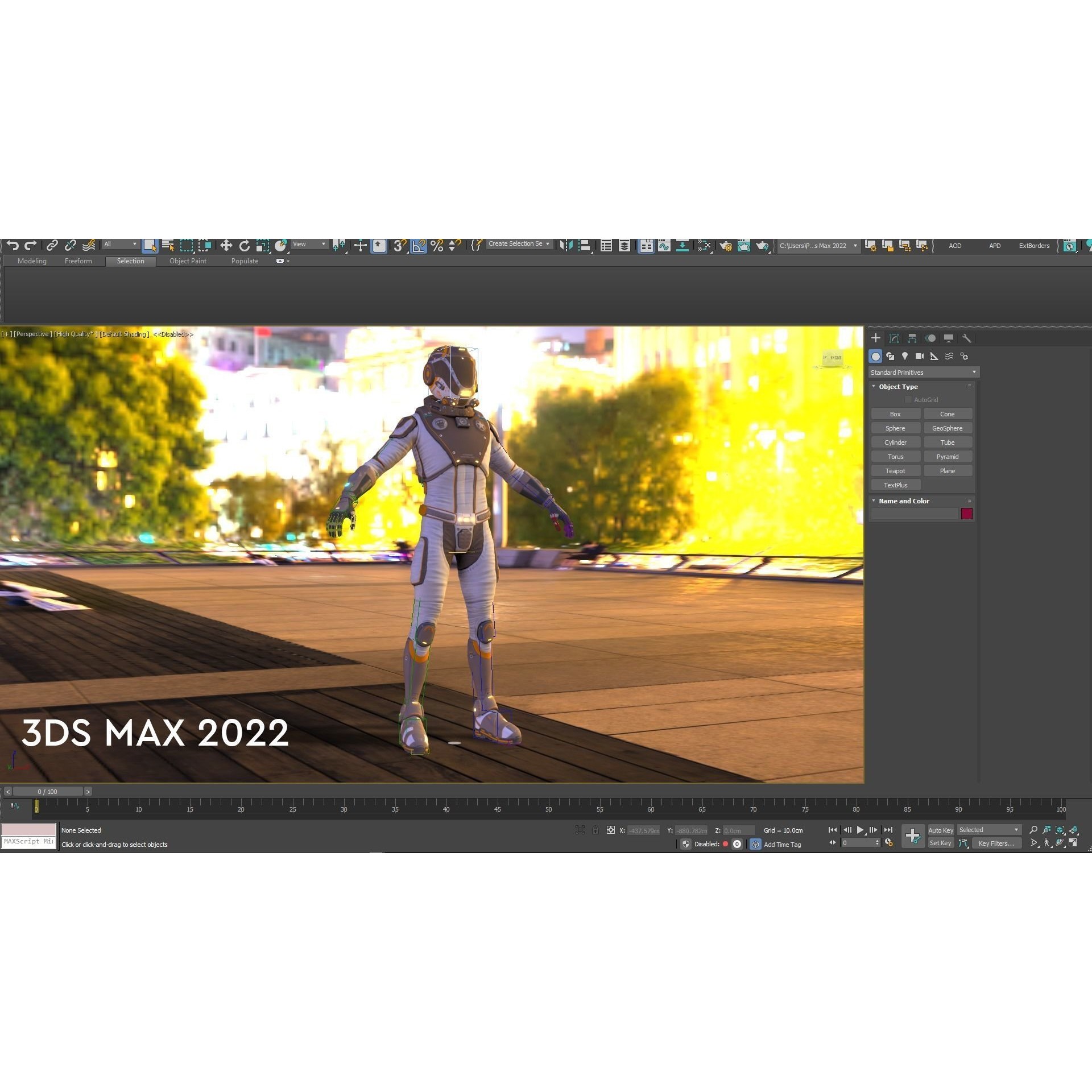Switch to the Modeling ribbon tab
The height and width of the screenshot is (1092, 1092).
point(32,260)
